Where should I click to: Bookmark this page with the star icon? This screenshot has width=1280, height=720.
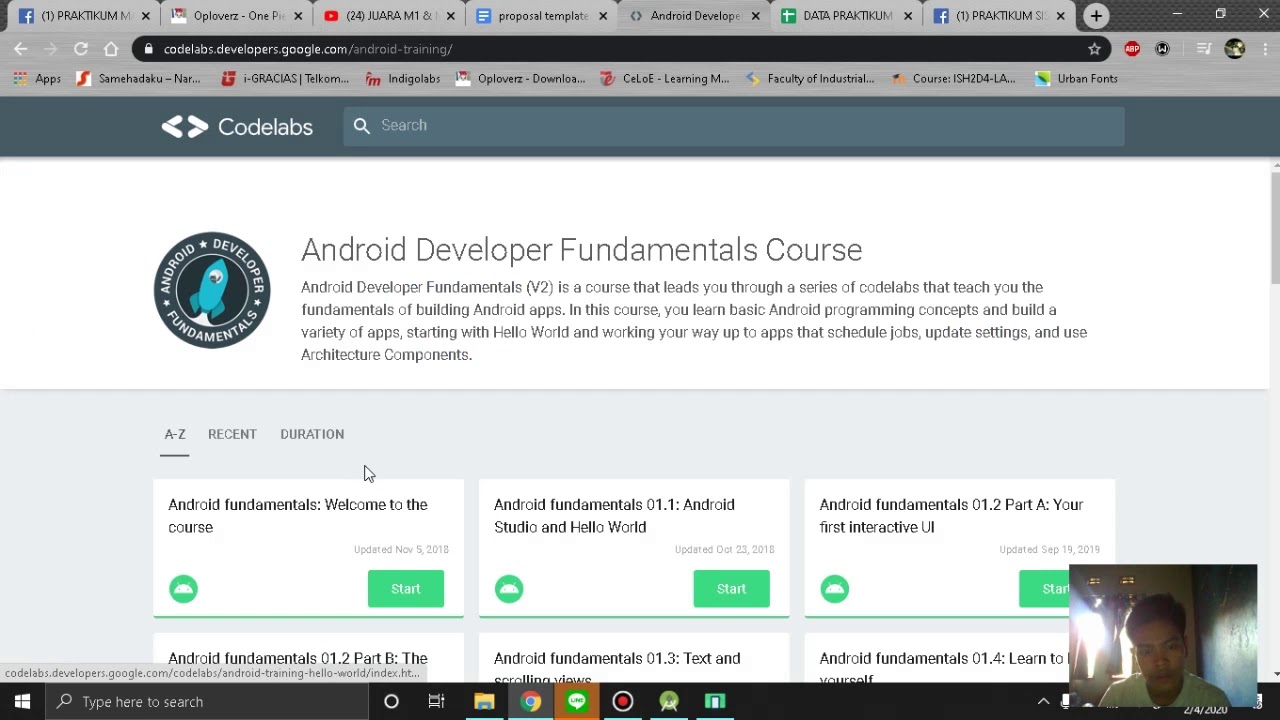(1094, 49)
